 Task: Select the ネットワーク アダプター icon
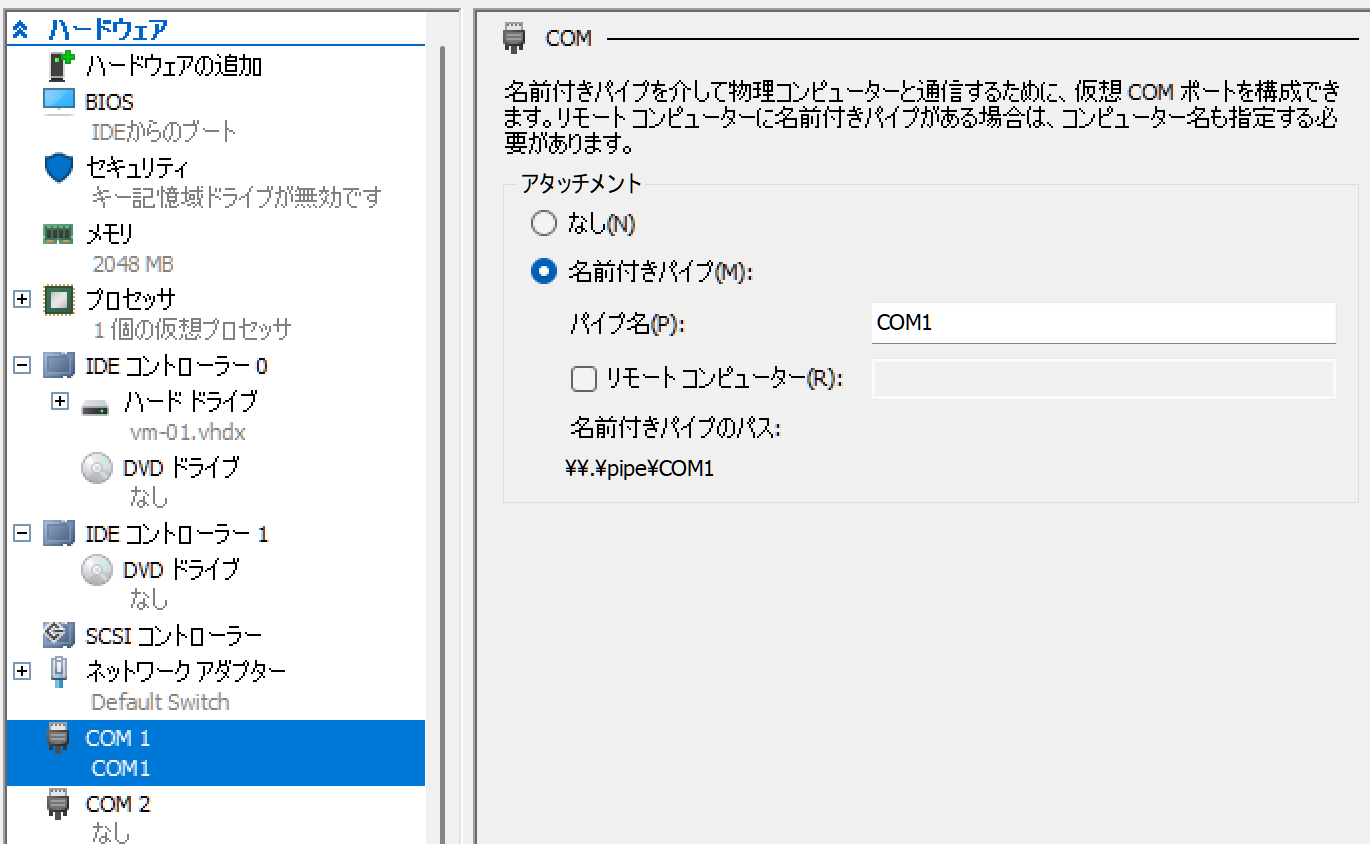pos(58,670)
